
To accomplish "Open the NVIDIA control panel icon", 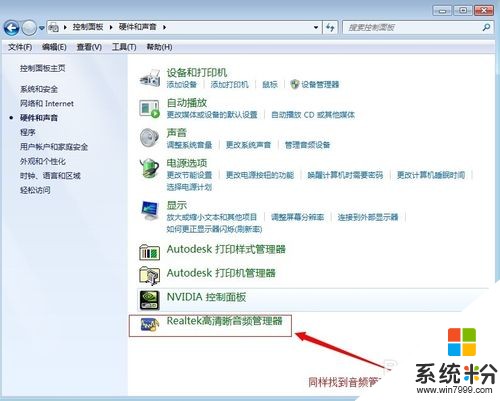I will 149,300.
